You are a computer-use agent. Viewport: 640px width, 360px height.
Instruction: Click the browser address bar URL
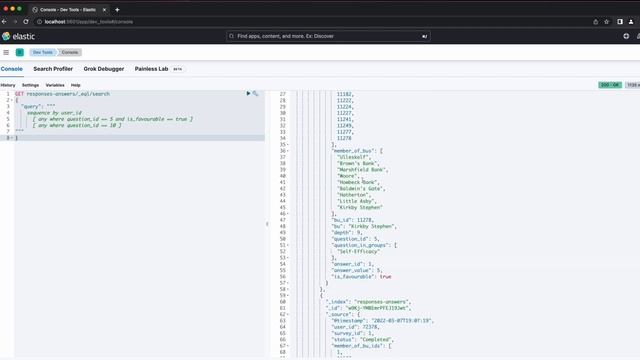89,22
